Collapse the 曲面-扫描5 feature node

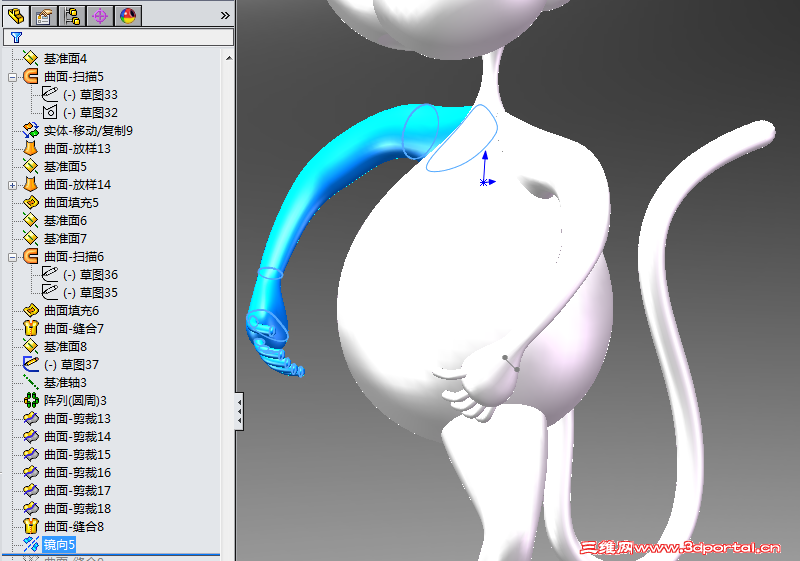(x=12, y=78)
